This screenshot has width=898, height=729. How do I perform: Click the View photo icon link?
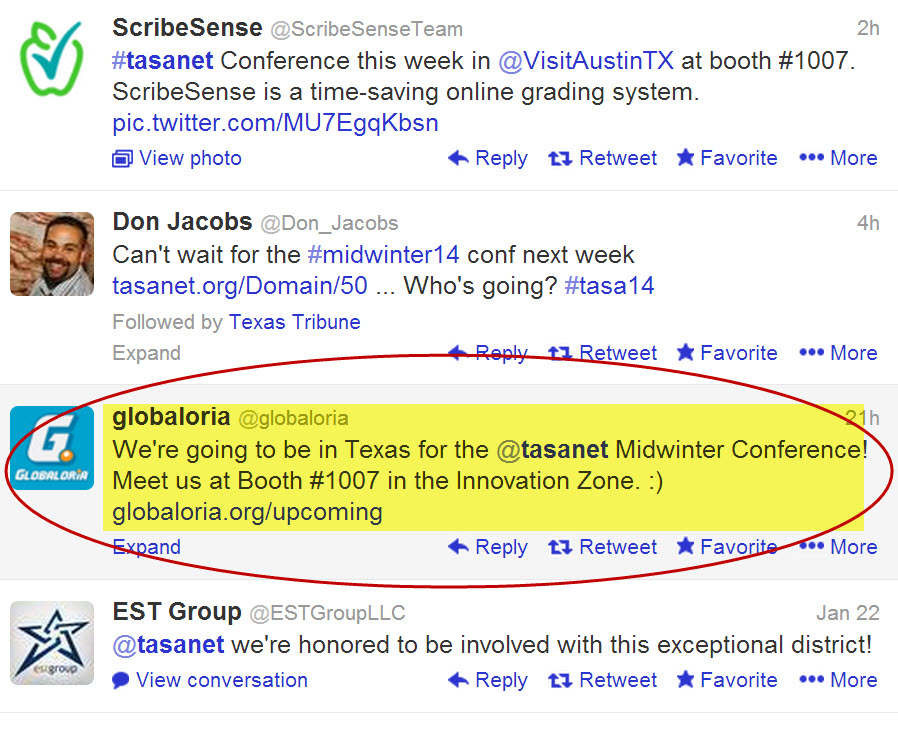[177, 158]
